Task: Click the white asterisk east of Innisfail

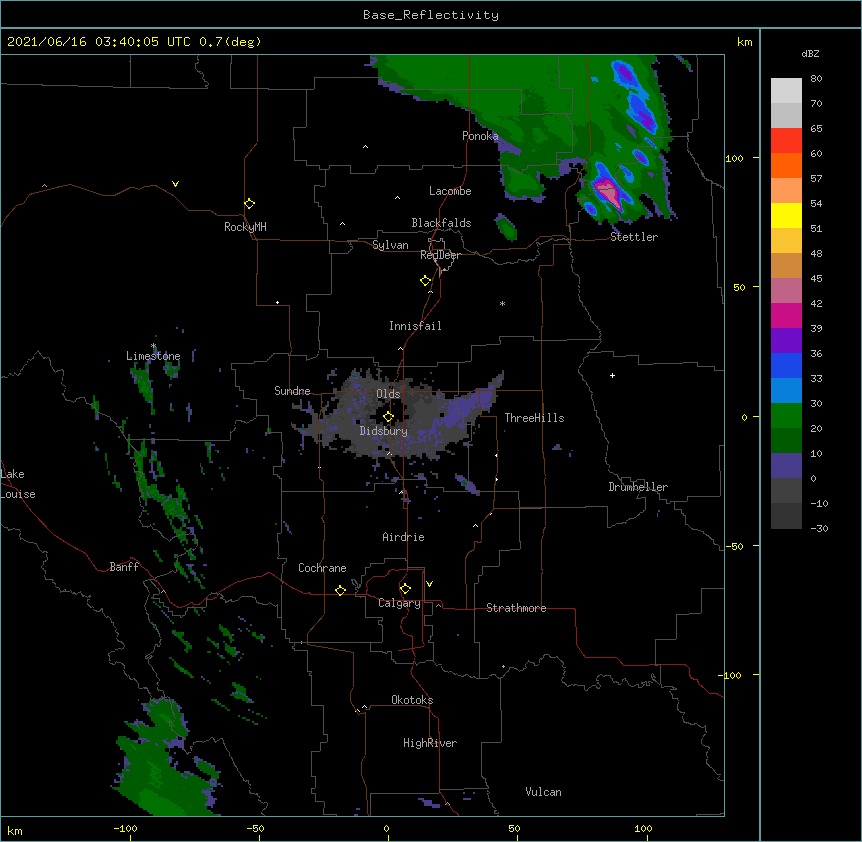Action: pyautogui.click(x=502, y=303)
